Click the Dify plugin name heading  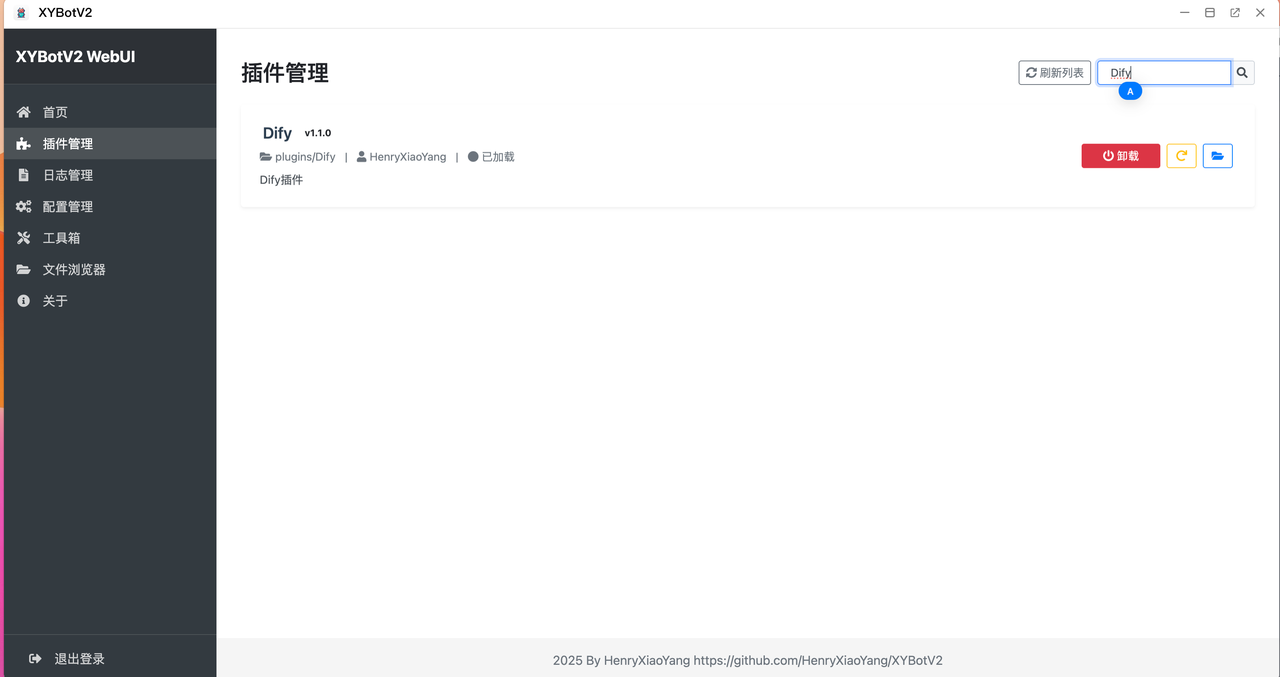[277, 133]
